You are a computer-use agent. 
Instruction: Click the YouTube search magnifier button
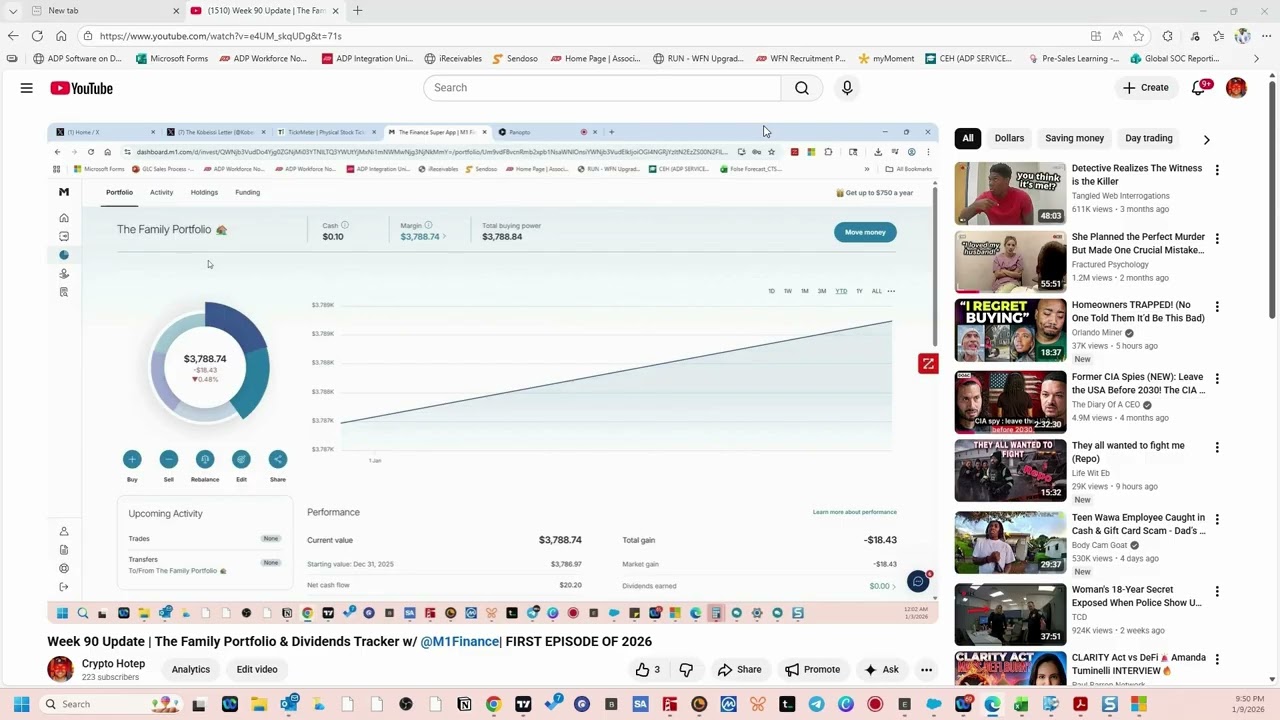(802, 88)
